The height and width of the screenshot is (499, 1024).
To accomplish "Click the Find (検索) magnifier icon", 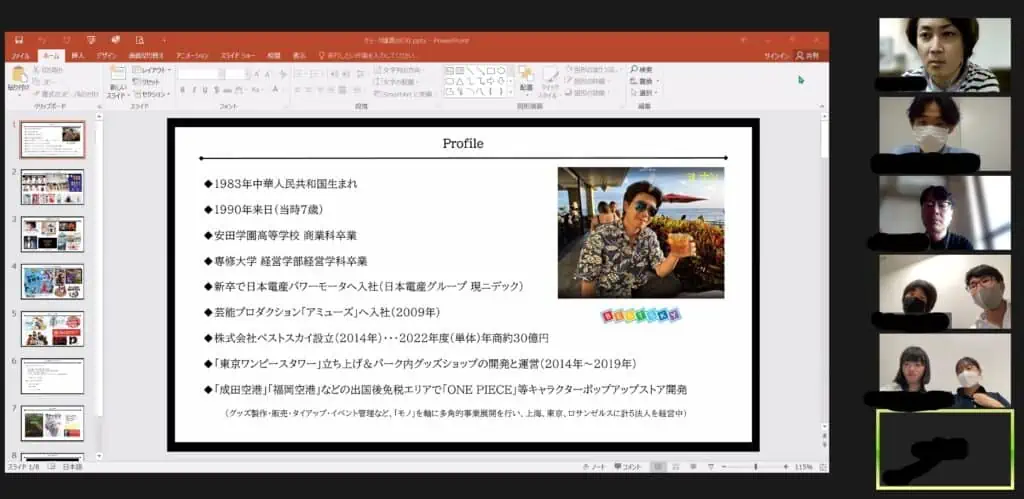I will pos(633,69).
